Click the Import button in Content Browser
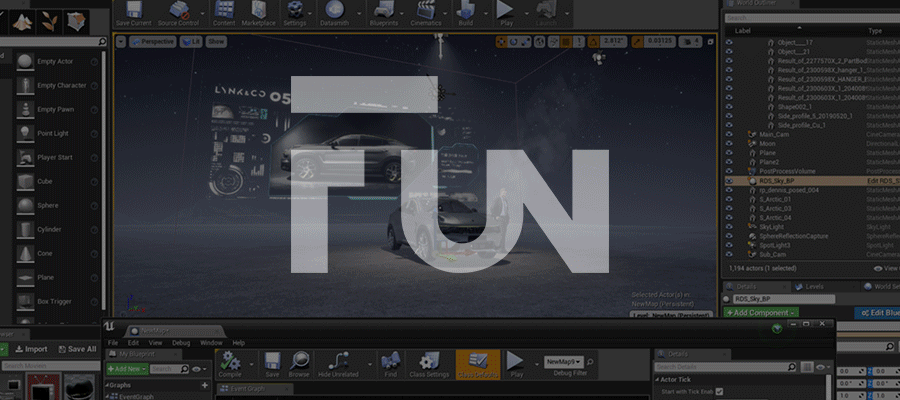Viewport: 900px width, 400px height. coord(31,349)
